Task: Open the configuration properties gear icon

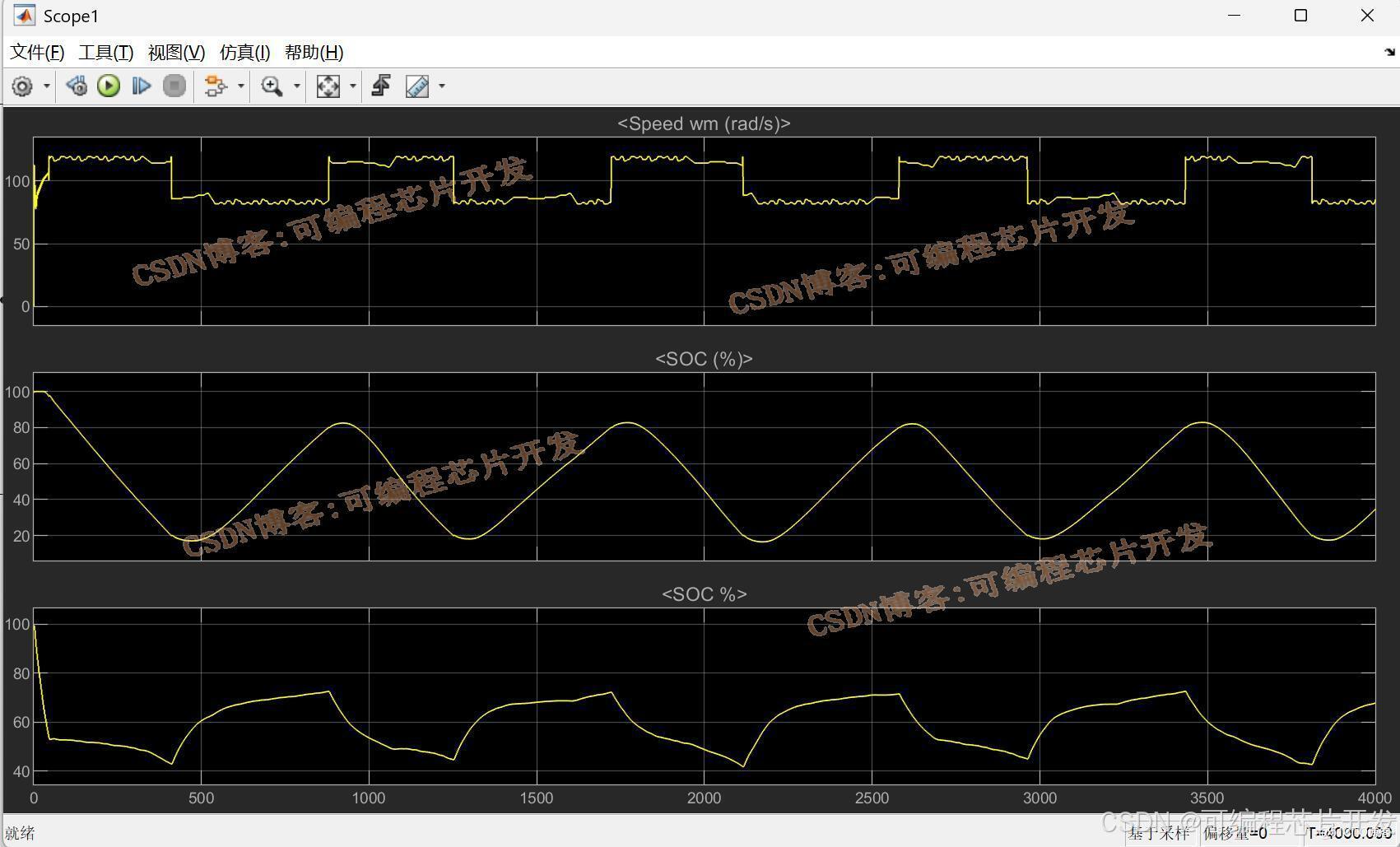Action: pyautogui.click(x=22, y=86)
